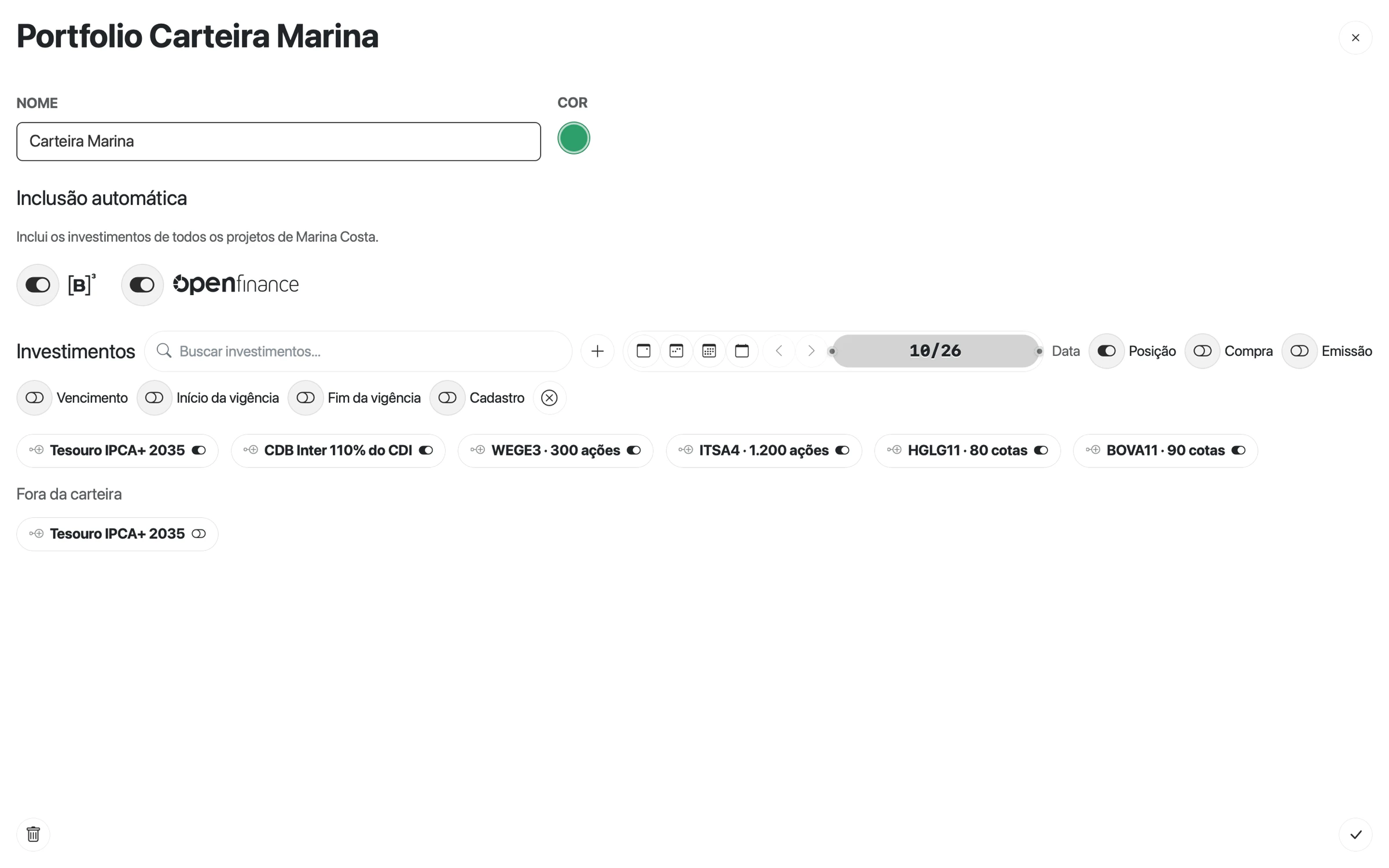Click the 10/26 date slider bar
The image size is (1389, 868).
pyautogui.click(x=935, y=351)
